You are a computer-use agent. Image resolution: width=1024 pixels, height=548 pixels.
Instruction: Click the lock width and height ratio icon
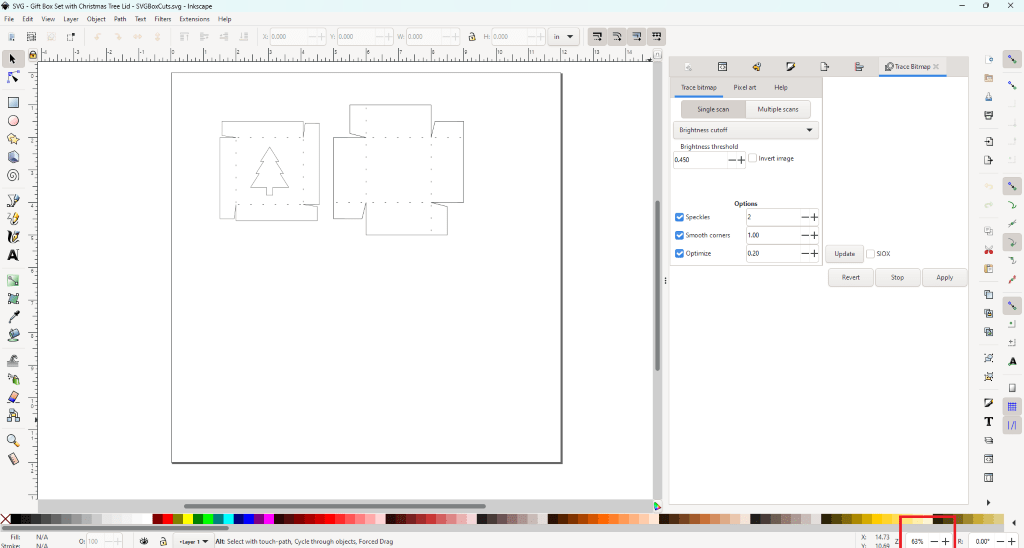coord(472,37)
